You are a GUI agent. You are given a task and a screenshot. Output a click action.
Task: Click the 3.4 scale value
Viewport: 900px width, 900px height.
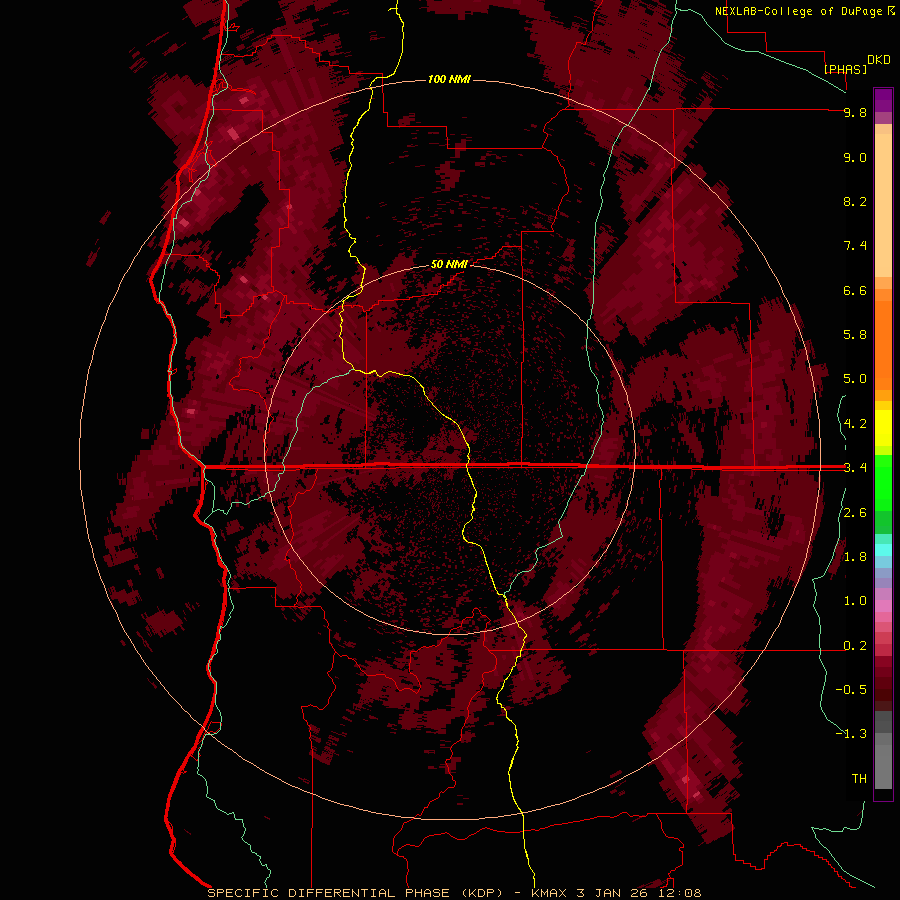pos(855,468)
